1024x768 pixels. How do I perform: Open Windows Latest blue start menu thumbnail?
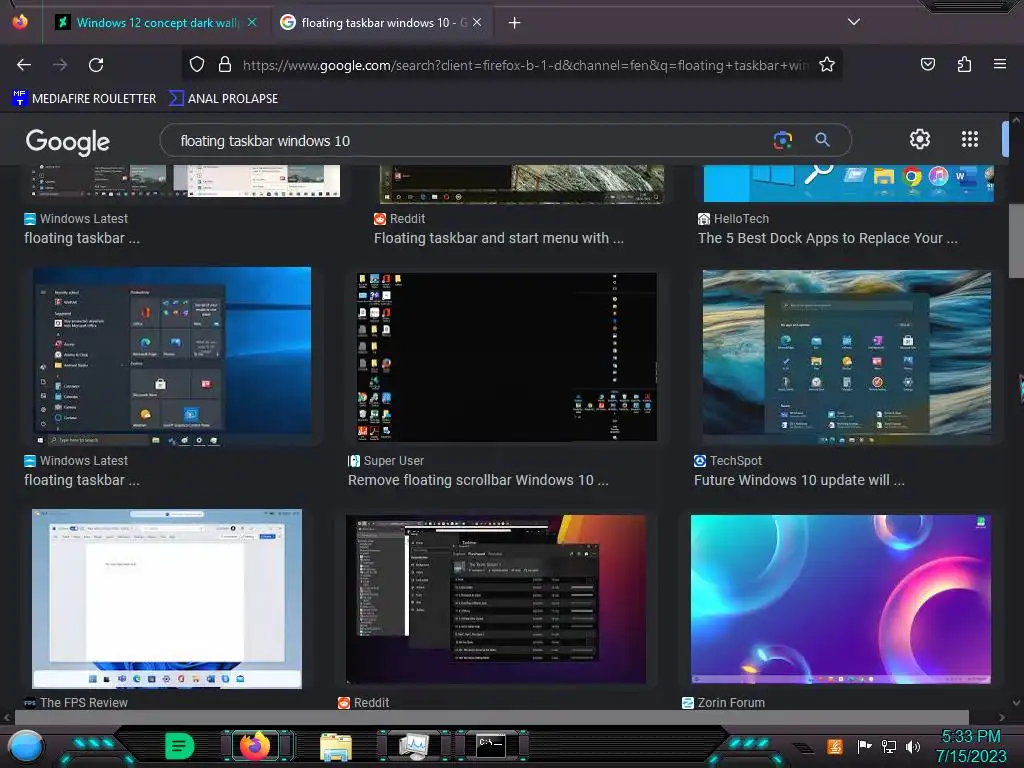(172, 357)
